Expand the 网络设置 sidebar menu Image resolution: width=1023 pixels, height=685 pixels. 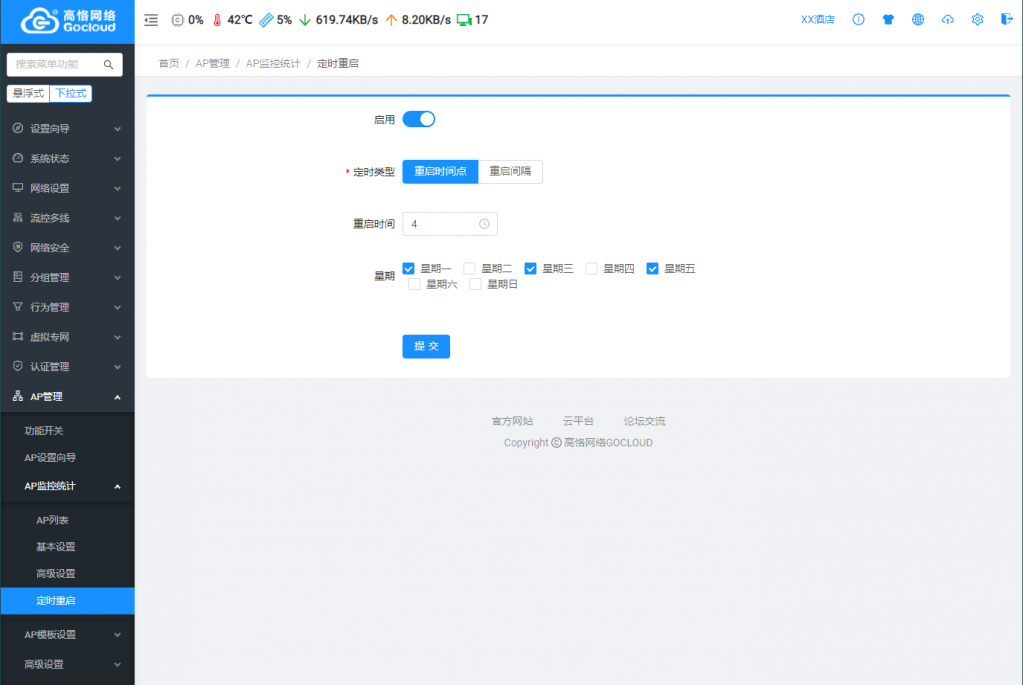tap(67, 188)
